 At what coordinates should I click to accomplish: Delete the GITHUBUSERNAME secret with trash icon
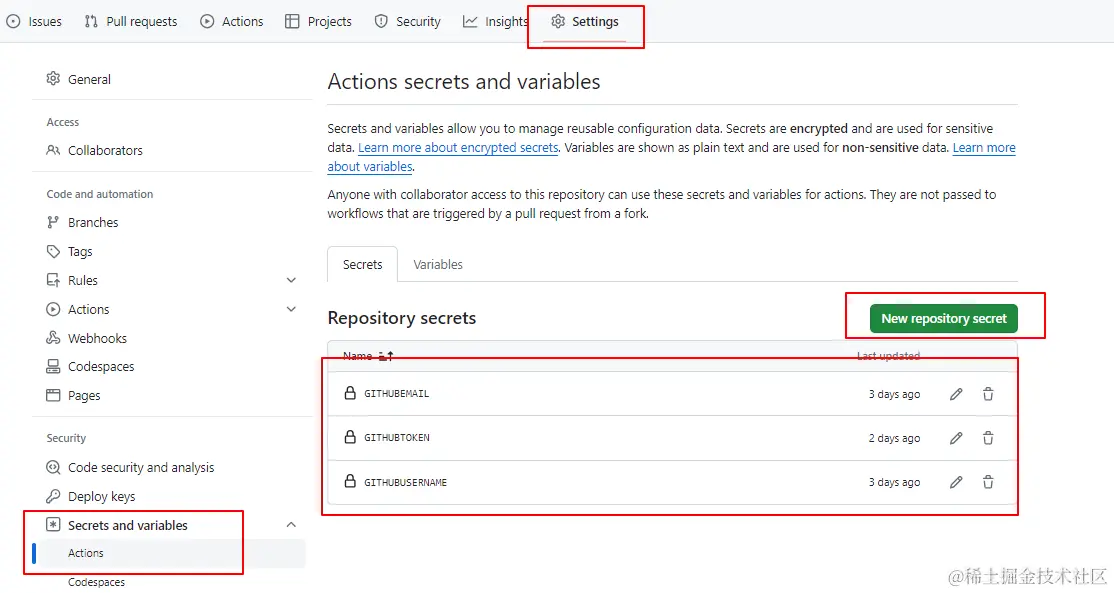point(988,482)
